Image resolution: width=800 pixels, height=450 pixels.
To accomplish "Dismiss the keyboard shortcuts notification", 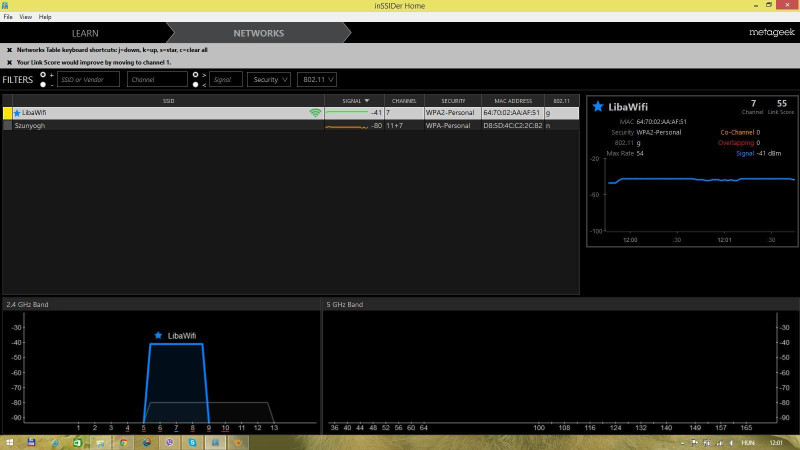I will (9, 50).
